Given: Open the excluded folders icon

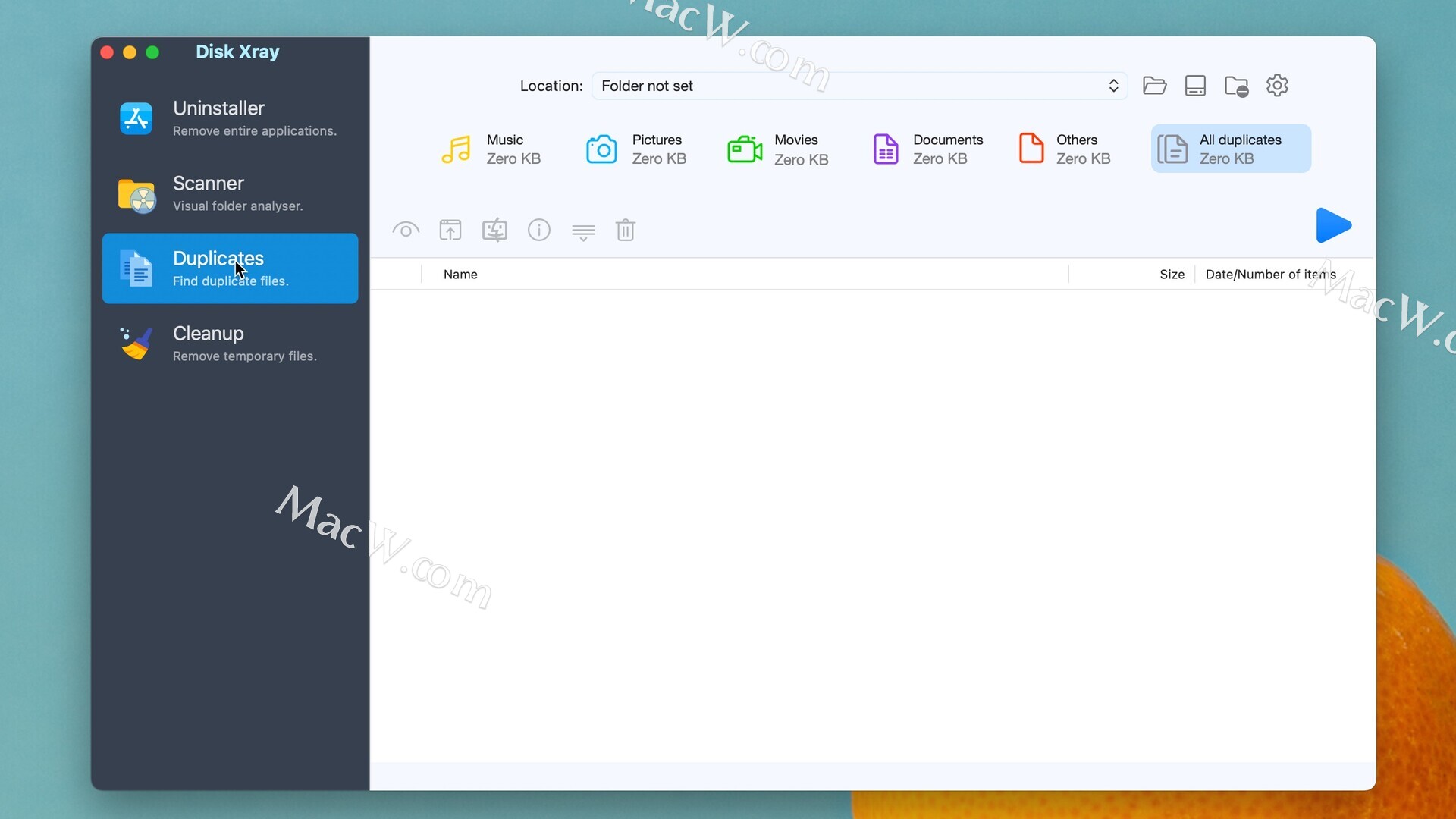Looking at the screenshot, I should 1236,86.
